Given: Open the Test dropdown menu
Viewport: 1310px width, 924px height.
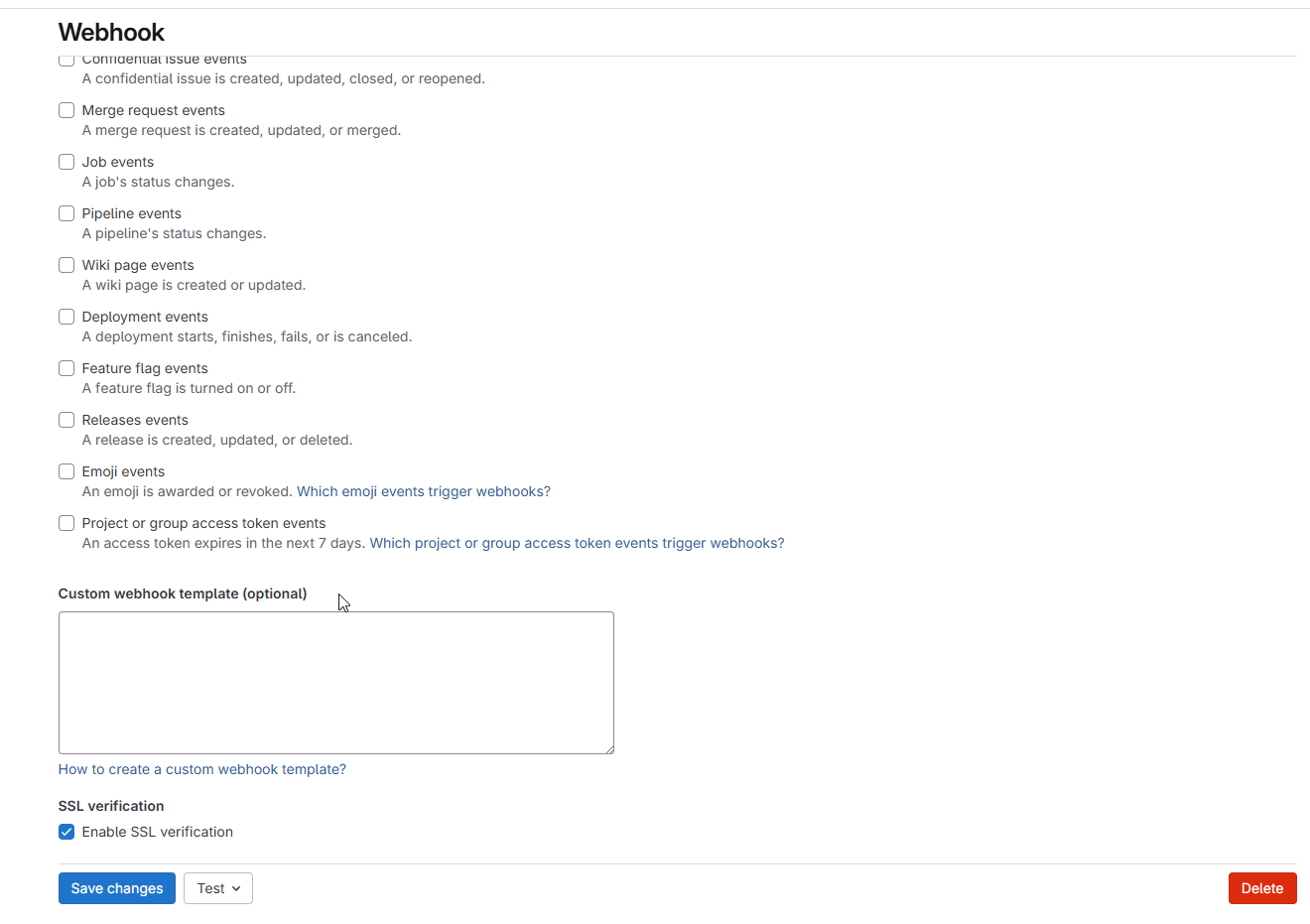Looking at the screenshot, I should pos(217,887).
